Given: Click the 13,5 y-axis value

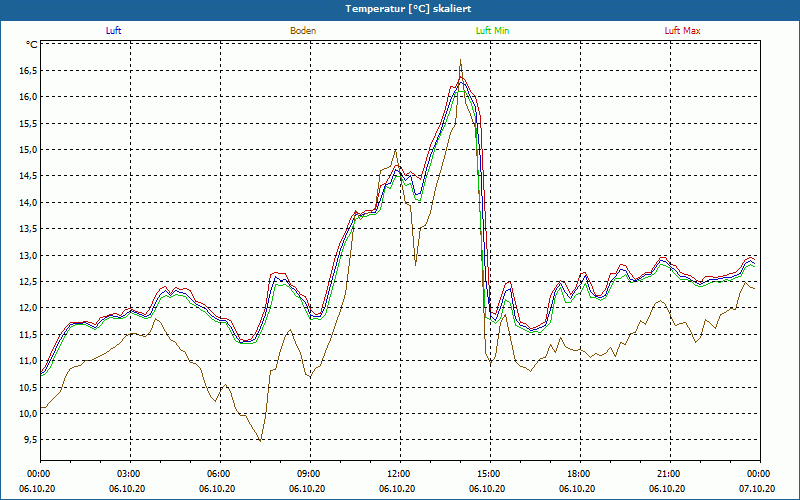Looking at the screenshot, I should point(28,229).
